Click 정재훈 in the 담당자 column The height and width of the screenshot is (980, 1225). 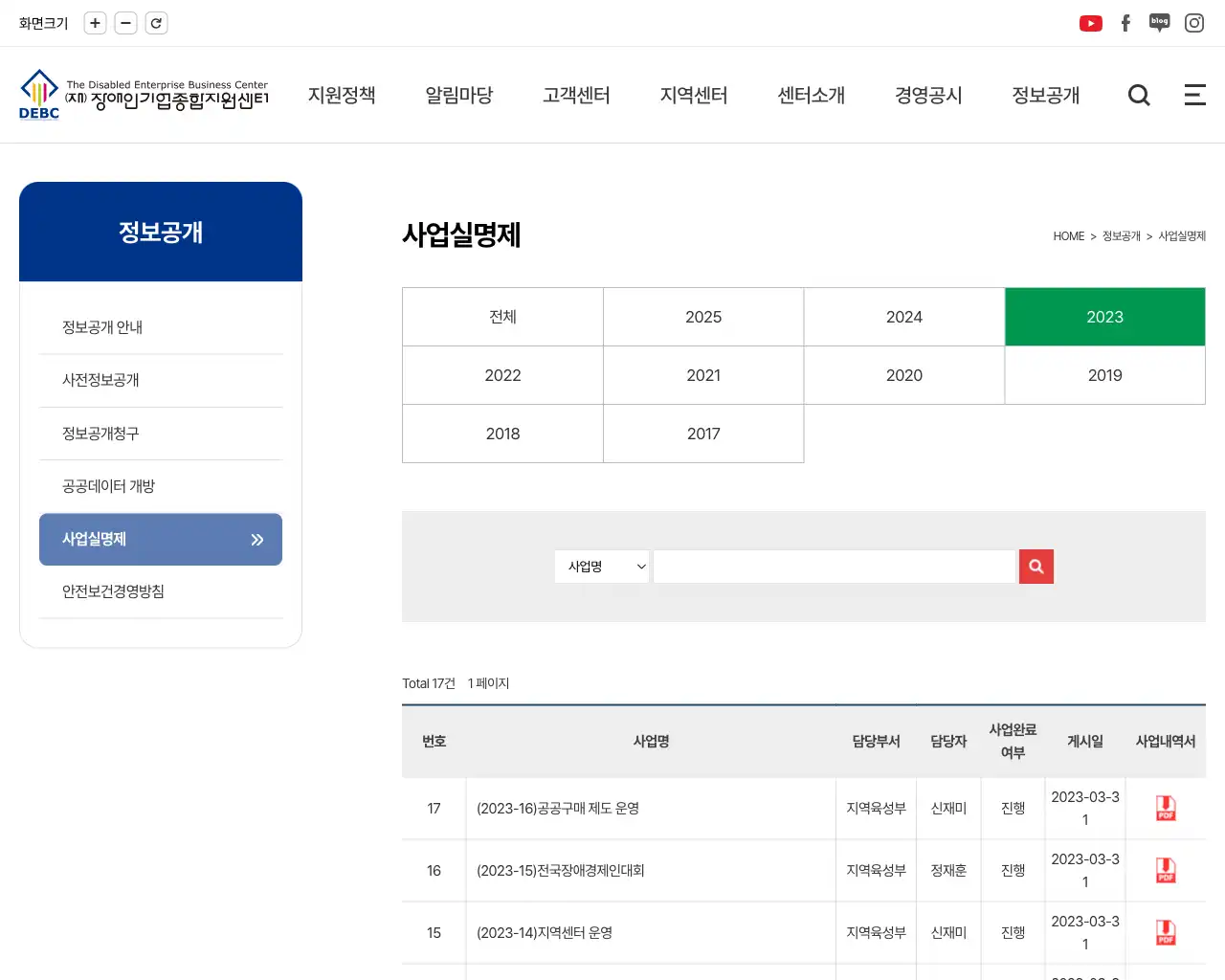click(x=948, y=871)
